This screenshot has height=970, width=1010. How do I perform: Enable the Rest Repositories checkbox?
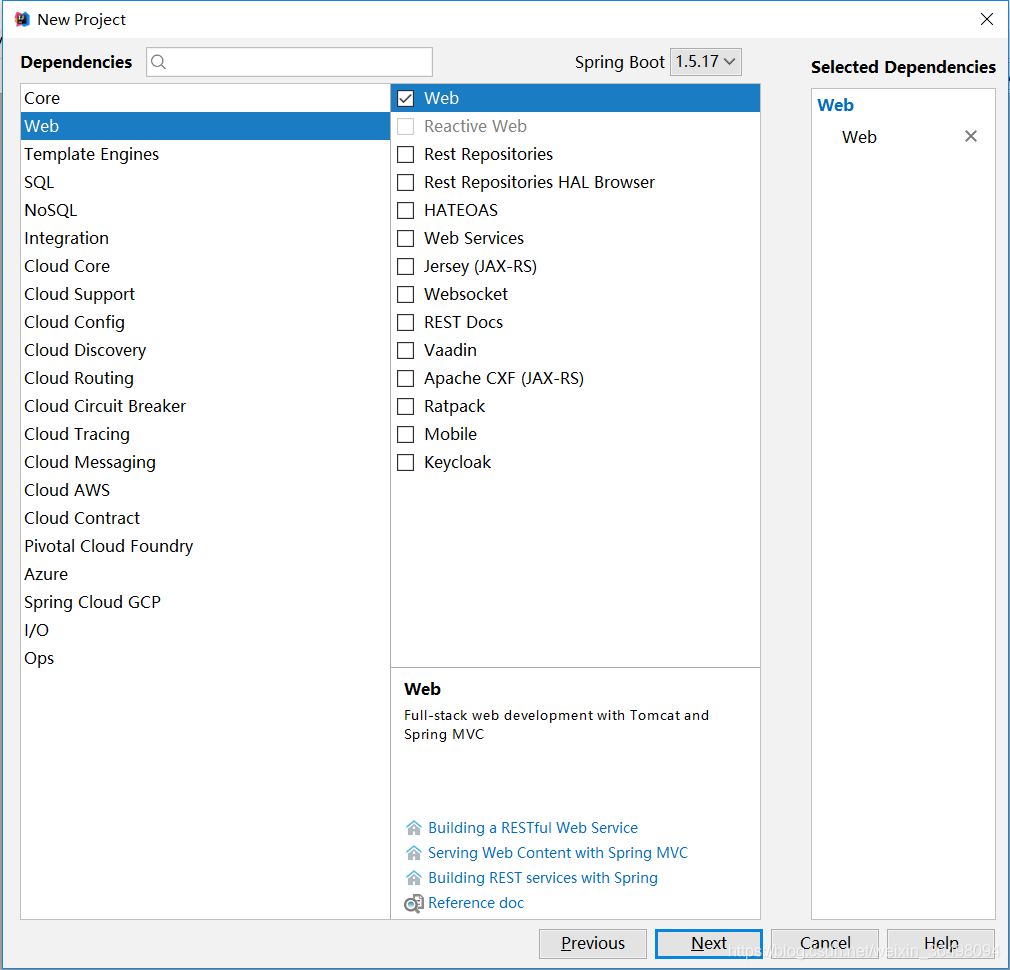[405, 155]
